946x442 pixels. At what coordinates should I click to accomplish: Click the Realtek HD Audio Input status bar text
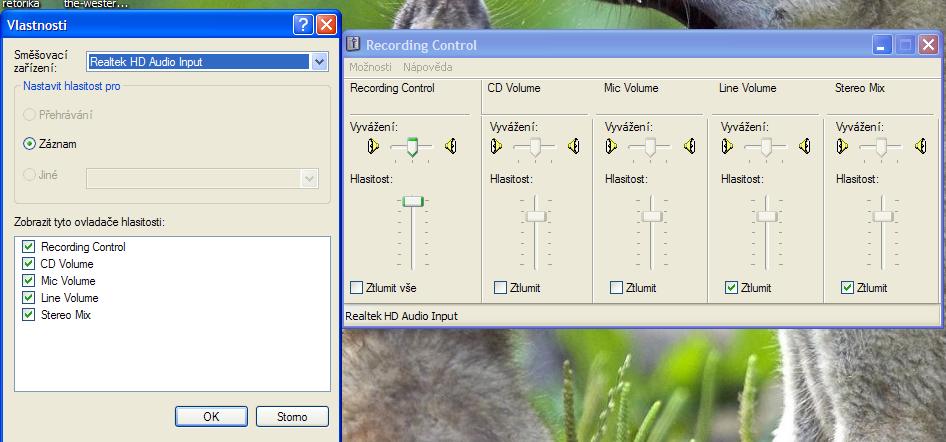pyautogui.click(x=401, y=316)
